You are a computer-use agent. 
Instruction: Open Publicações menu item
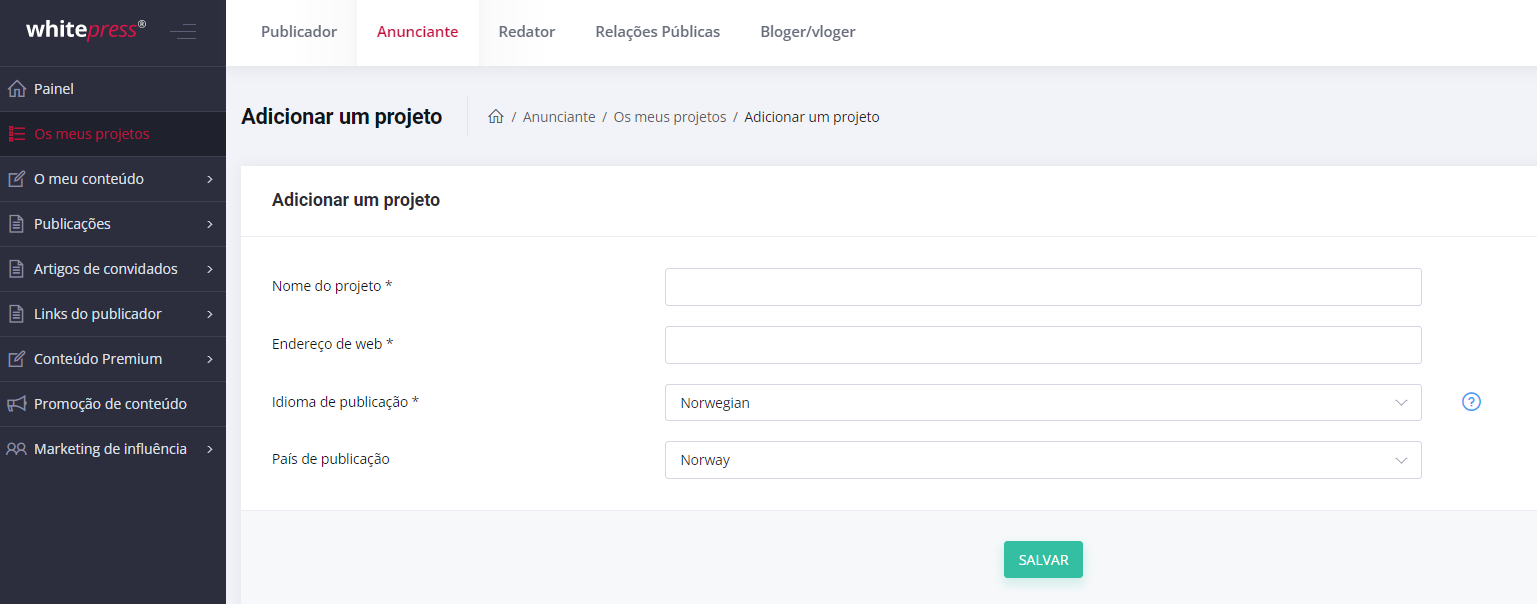tap(113, 224)
